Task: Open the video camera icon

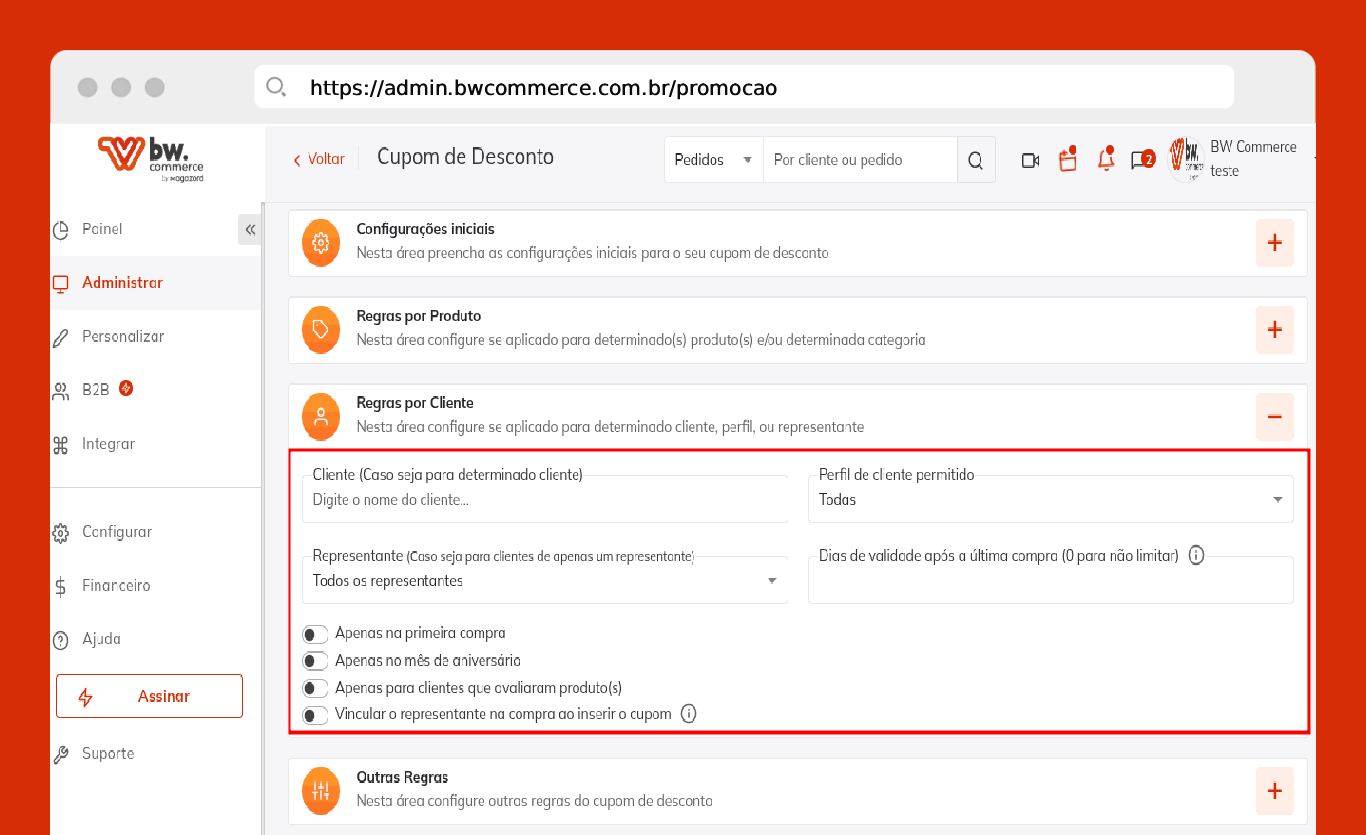Action: 1030,160
